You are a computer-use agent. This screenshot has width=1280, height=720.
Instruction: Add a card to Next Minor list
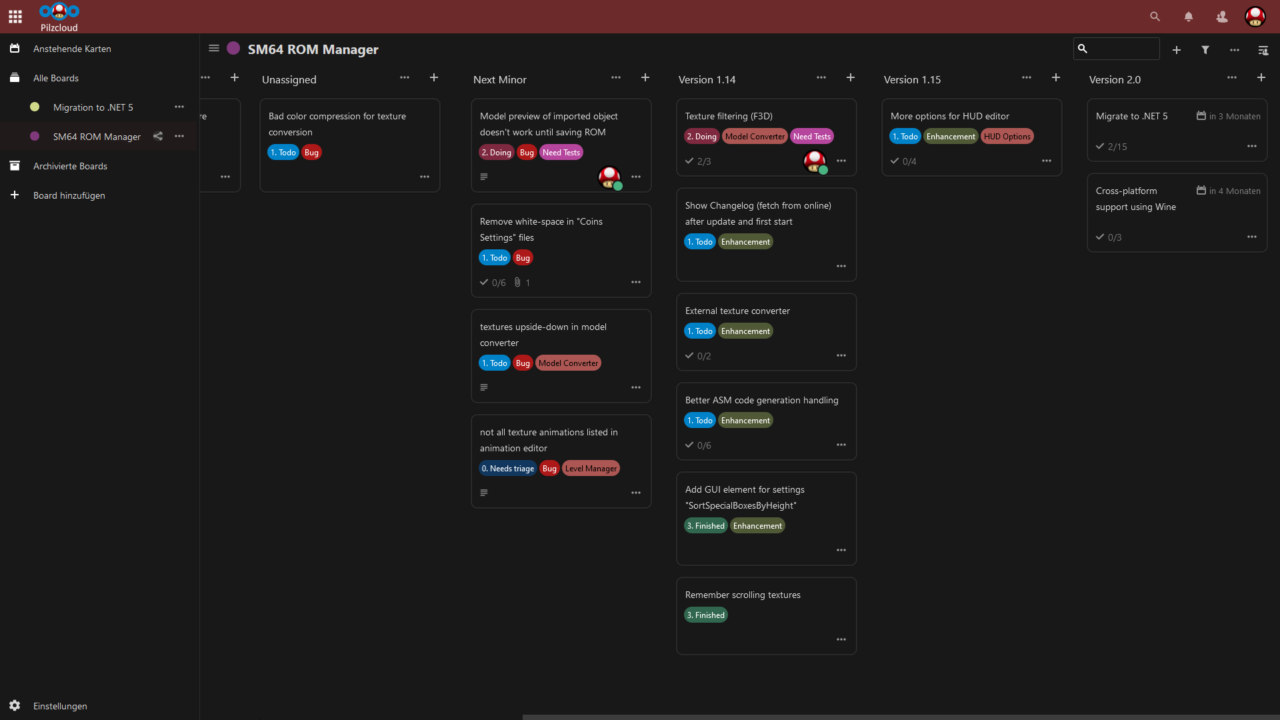coord(645,78)
